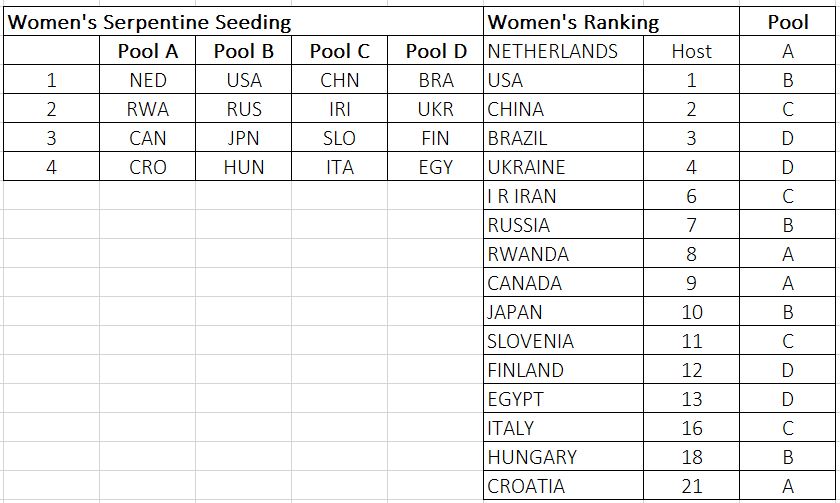
Task: Select the IRI cell in Pool C
Action: pyautogui.click(x=339, y=109)
